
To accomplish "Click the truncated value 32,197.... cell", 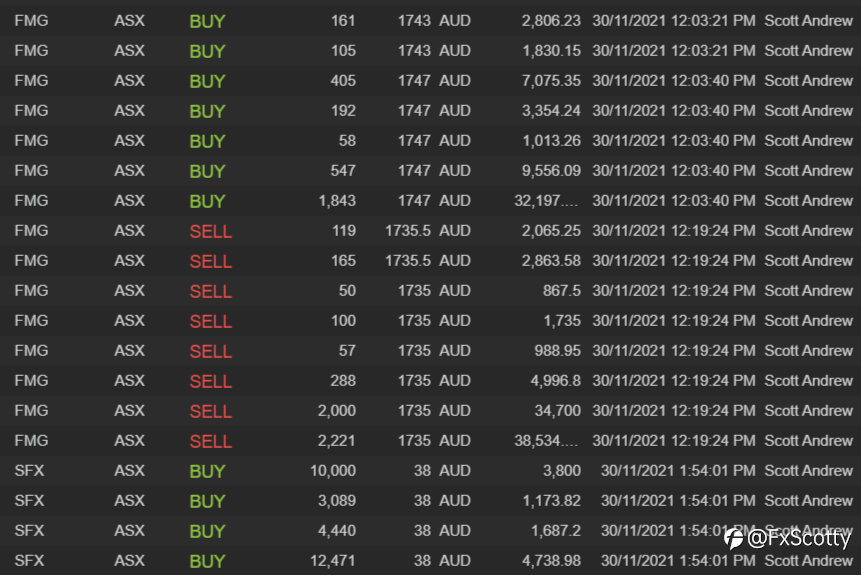I will [546, 201].
